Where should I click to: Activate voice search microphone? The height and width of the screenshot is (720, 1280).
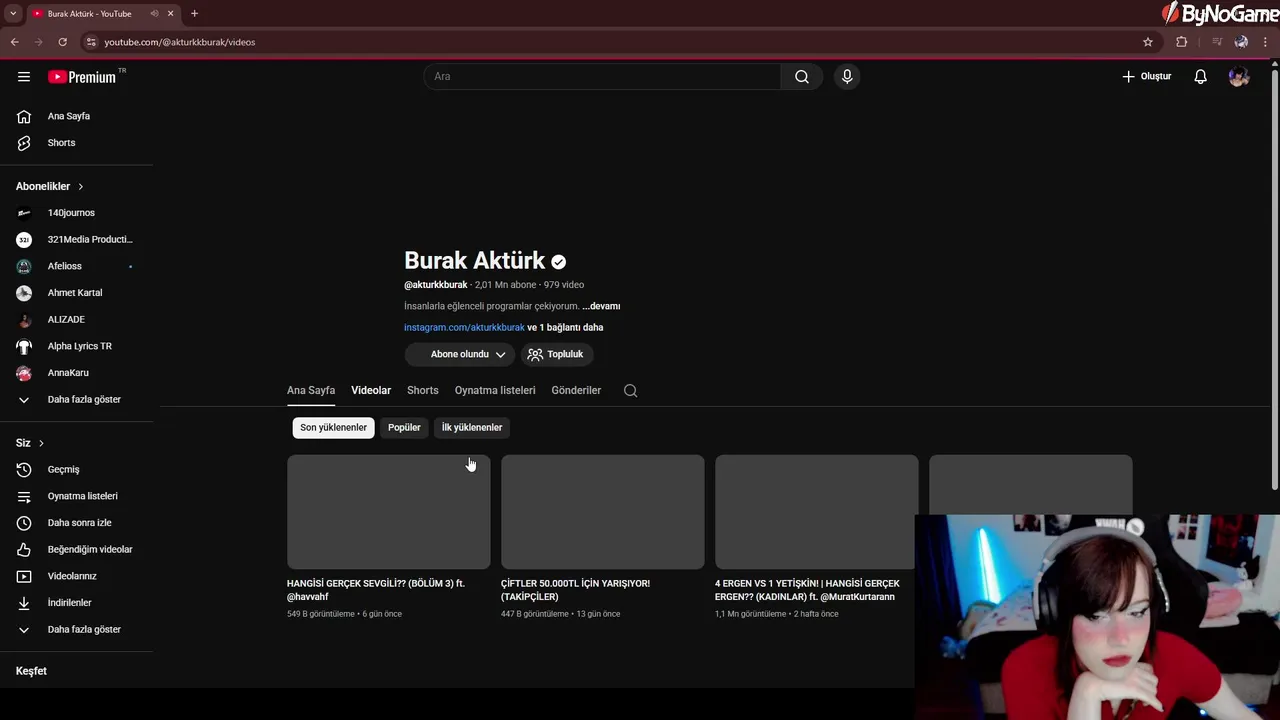coord(847,76)
